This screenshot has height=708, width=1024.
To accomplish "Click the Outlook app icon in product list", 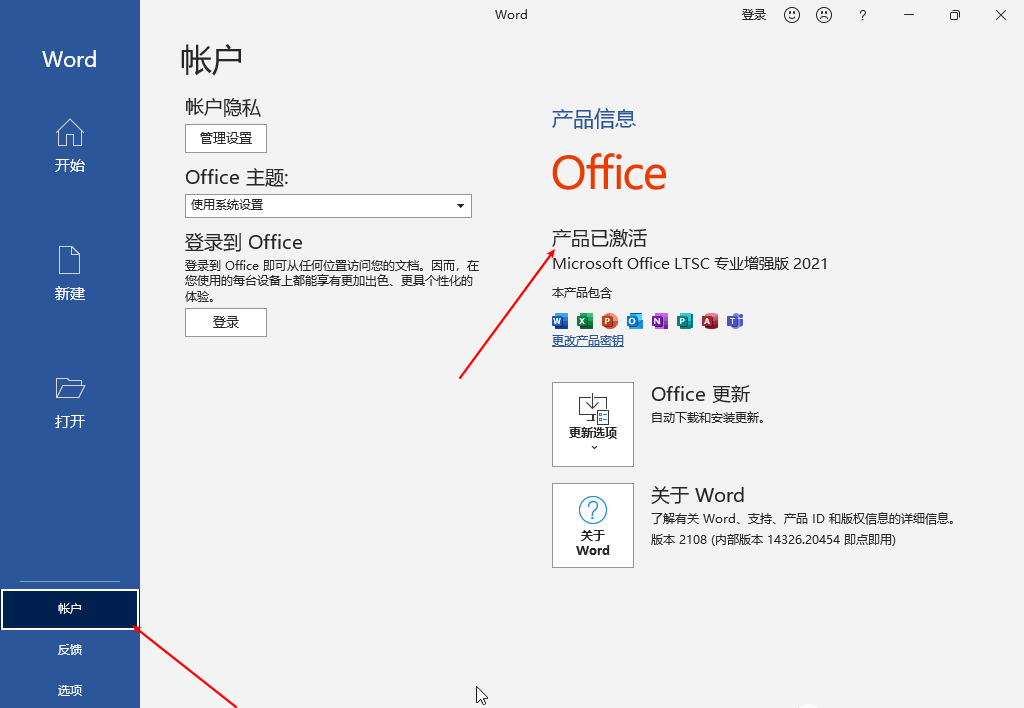I will [634, 321].
